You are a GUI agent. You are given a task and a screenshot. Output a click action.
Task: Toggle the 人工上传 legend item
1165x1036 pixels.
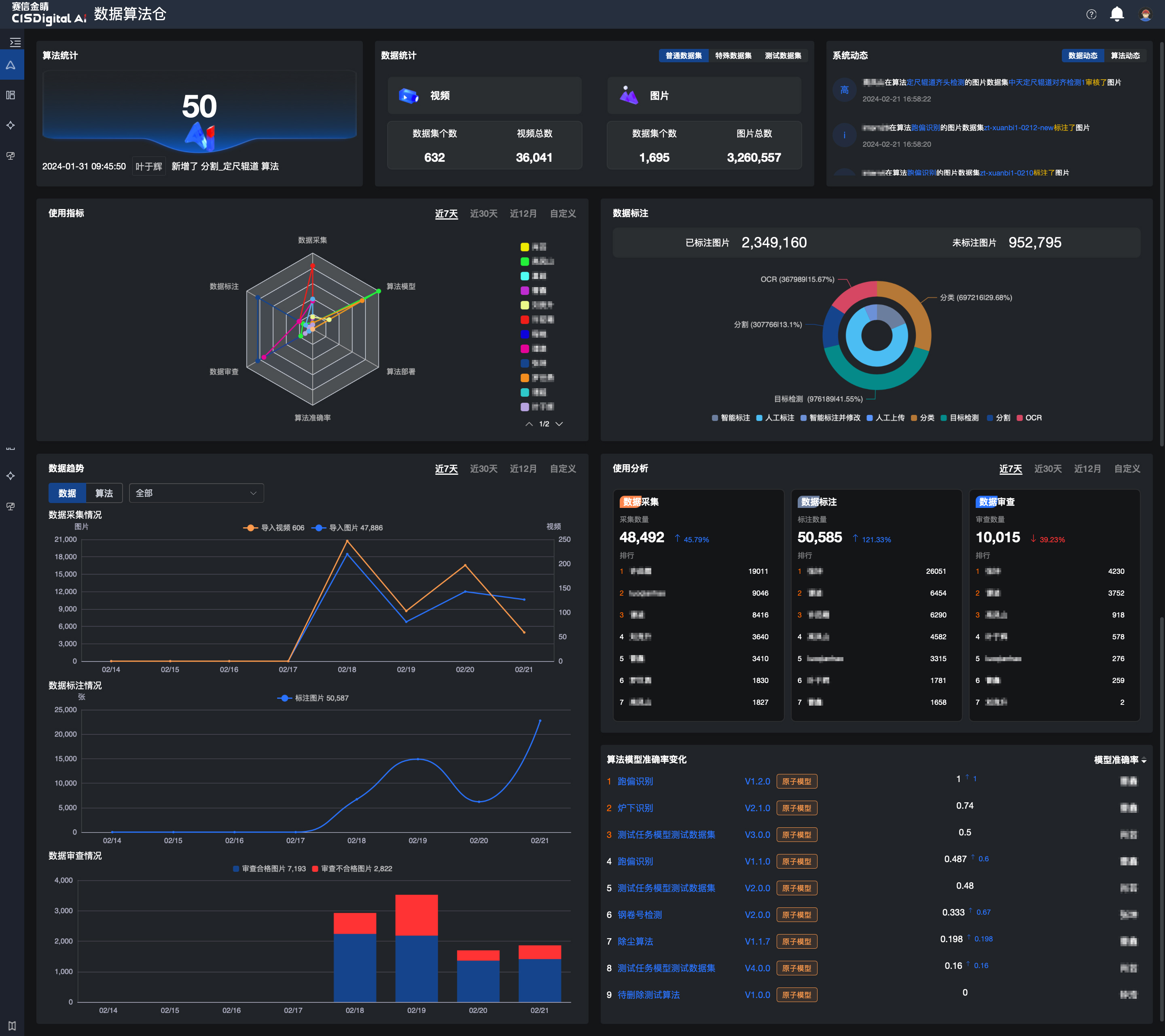point(886,418)
